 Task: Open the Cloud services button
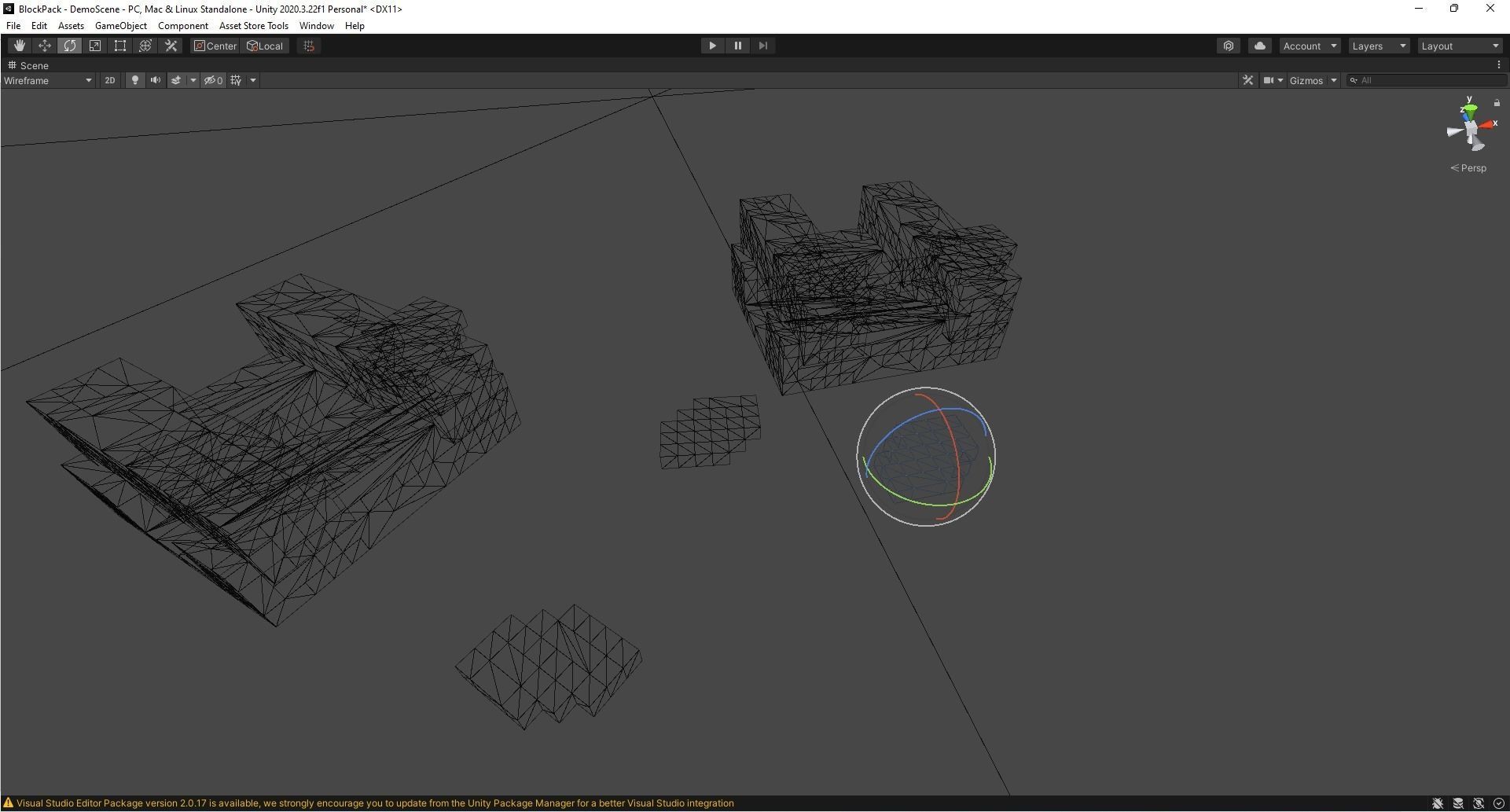point(1260,46)
